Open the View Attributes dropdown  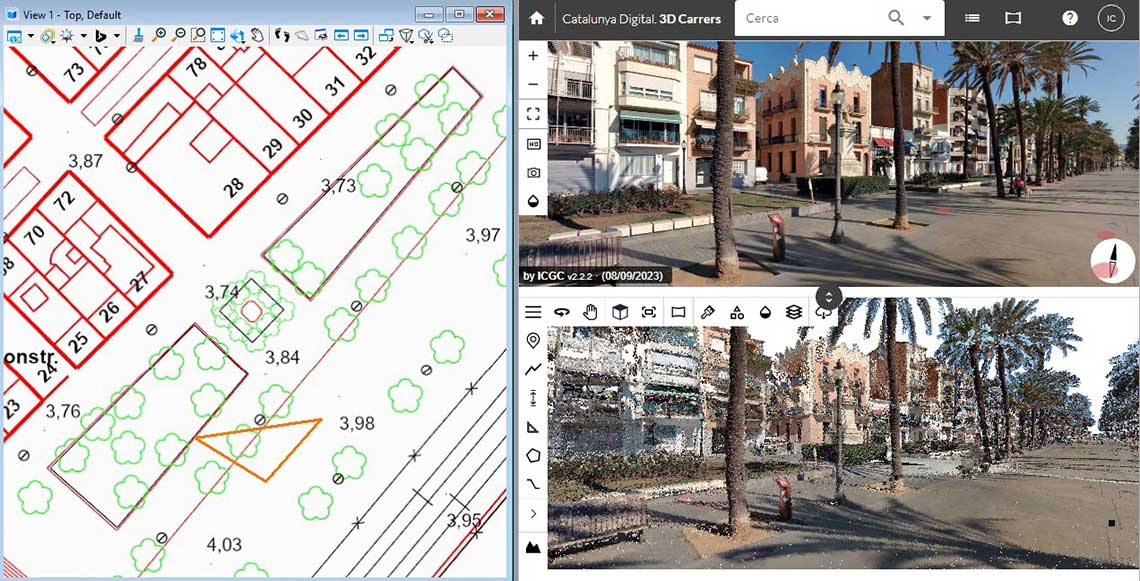click(x=31, y=36)
